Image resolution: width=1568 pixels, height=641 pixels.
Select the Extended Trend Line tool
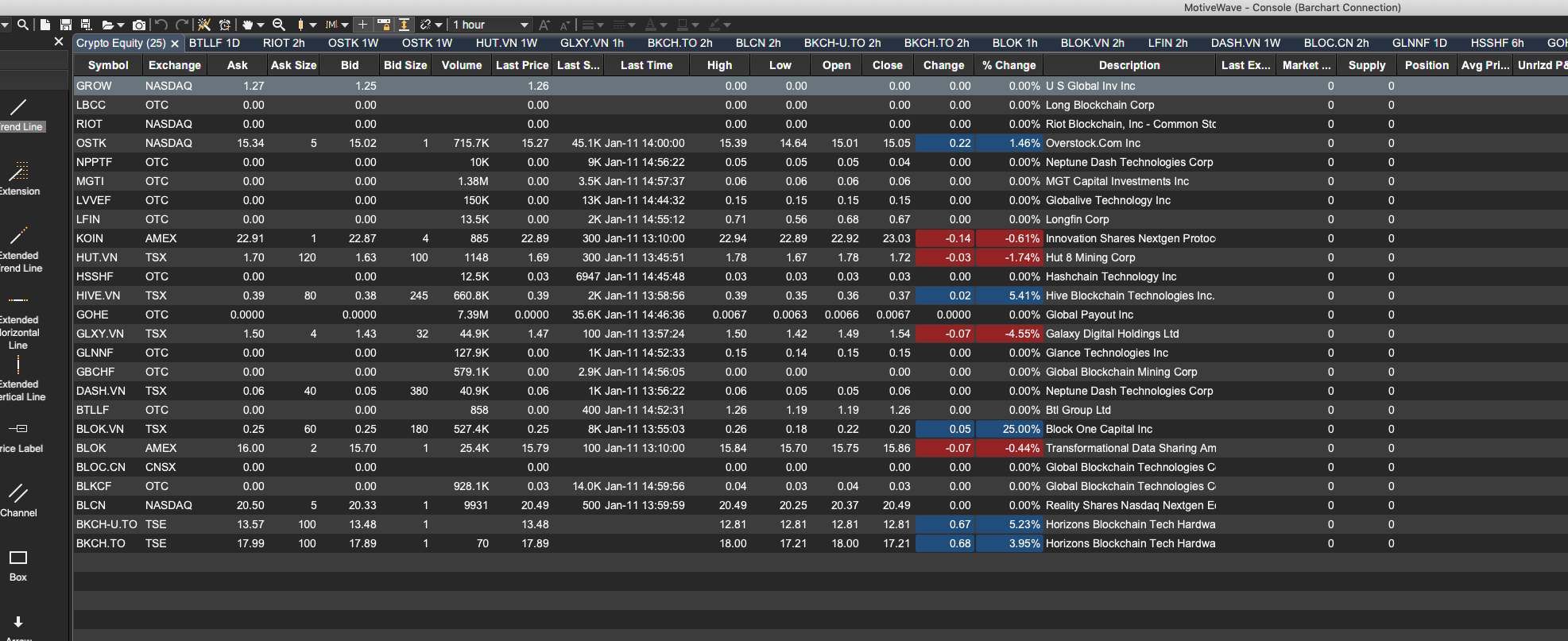click(20, 249)
